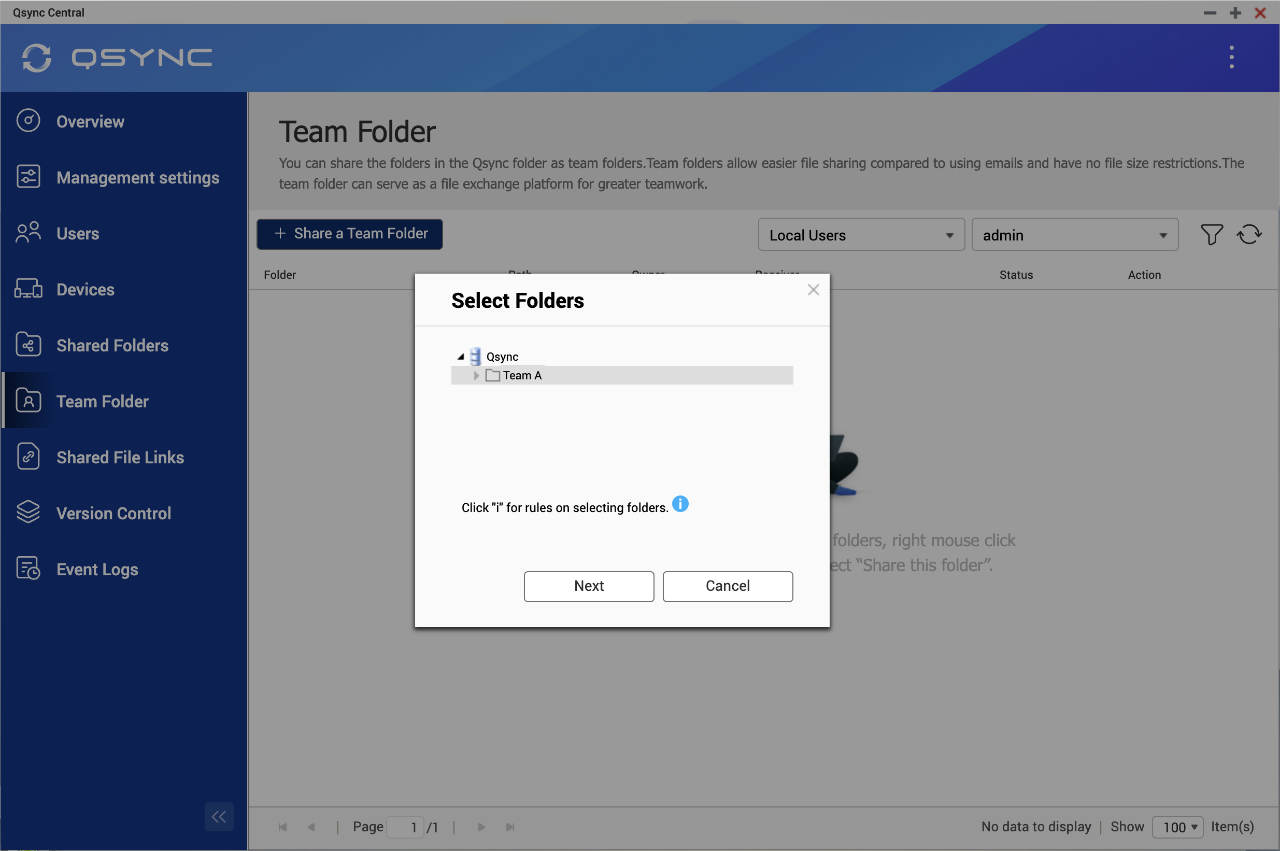This screenshot has height=851, width=1280.
Task: Click the filter funnel icon
Action: point(1211,235)
